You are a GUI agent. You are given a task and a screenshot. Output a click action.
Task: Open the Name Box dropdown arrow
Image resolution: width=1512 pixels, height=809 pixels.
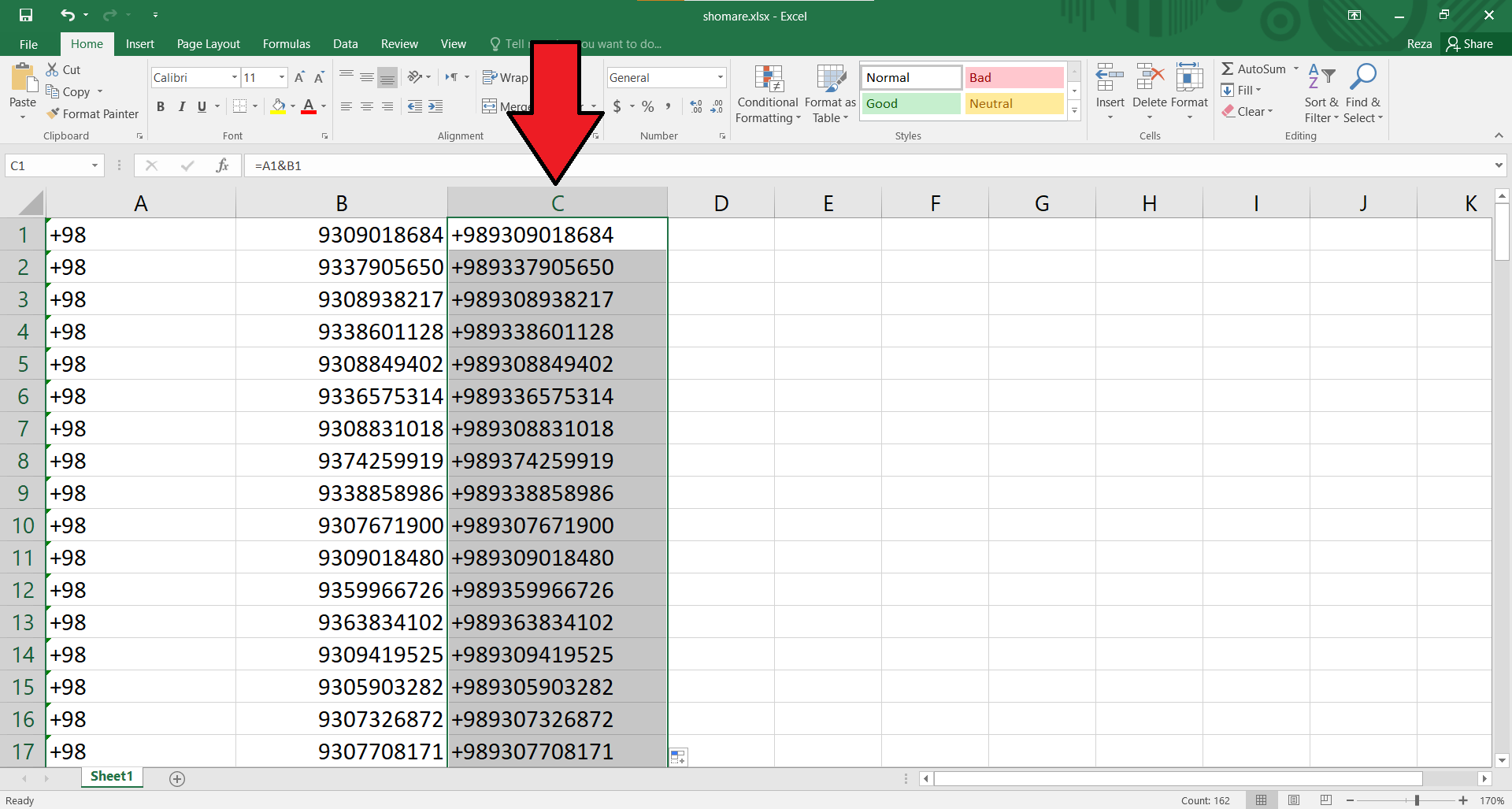tap(94, 165)
